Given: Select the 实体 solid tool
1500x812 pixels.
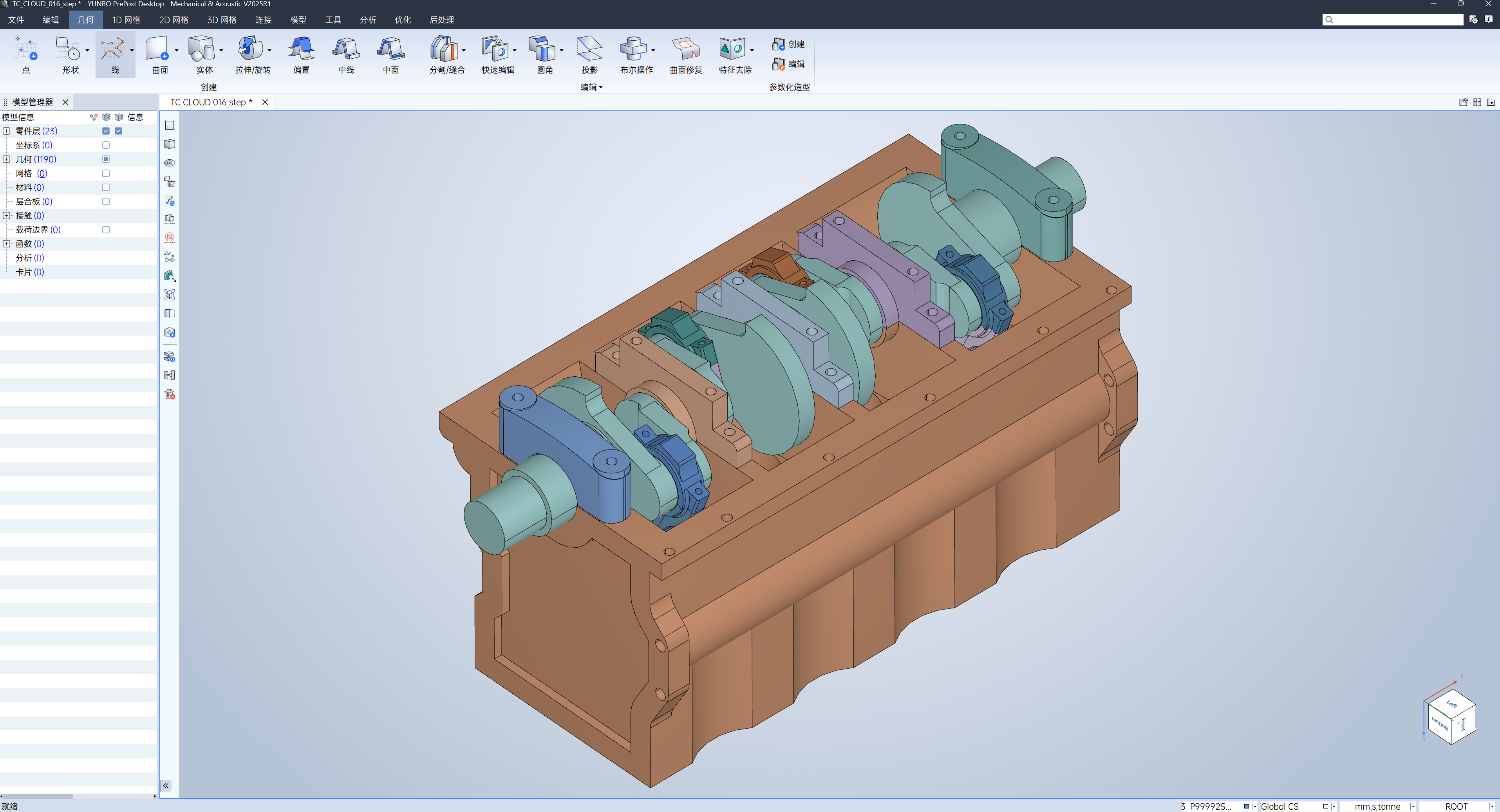Looking at the screenshot, I should [x=202, y=55].
